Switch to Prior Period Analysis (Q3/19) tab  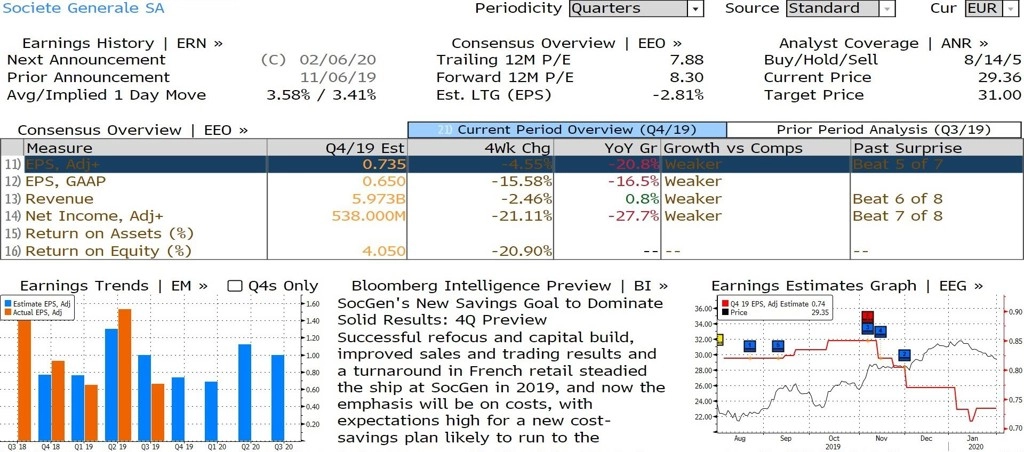(874, 129)
